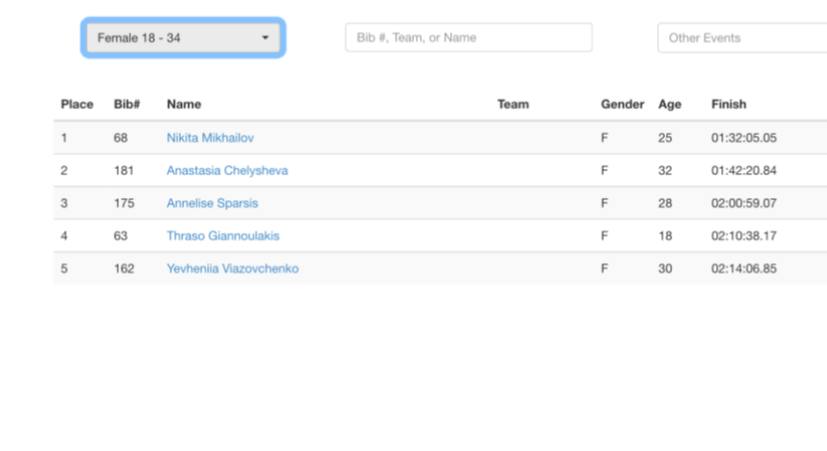
Task: Click the 02:00:59.07 finish time
Action: pyautogui.click(x=743, y=203)
